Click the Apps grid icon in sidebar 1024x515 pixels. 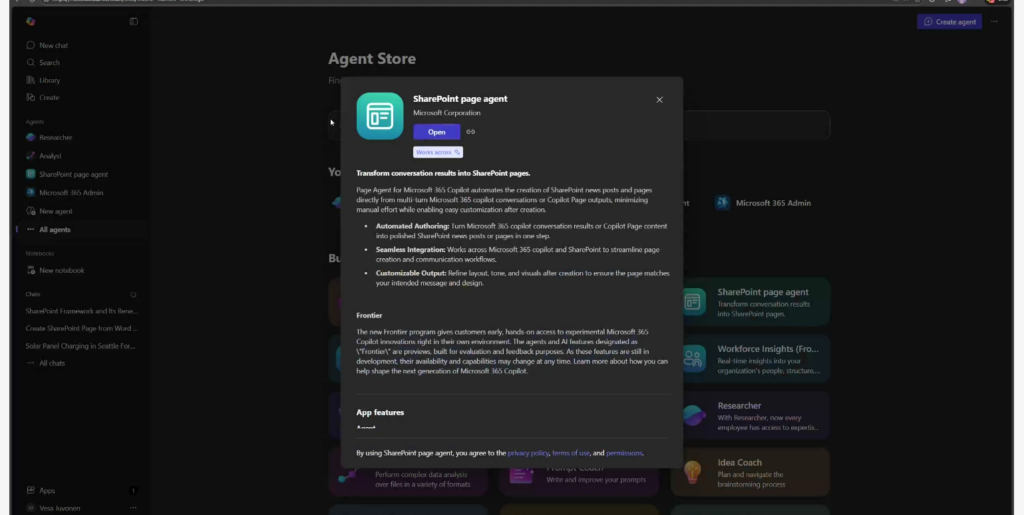point(31,490)
